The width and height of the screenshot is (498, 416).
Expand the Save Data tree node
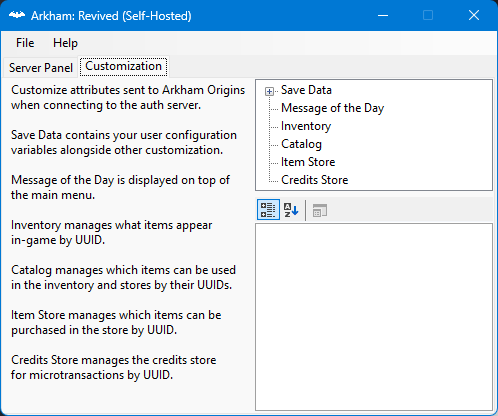(x=269, y=91)
